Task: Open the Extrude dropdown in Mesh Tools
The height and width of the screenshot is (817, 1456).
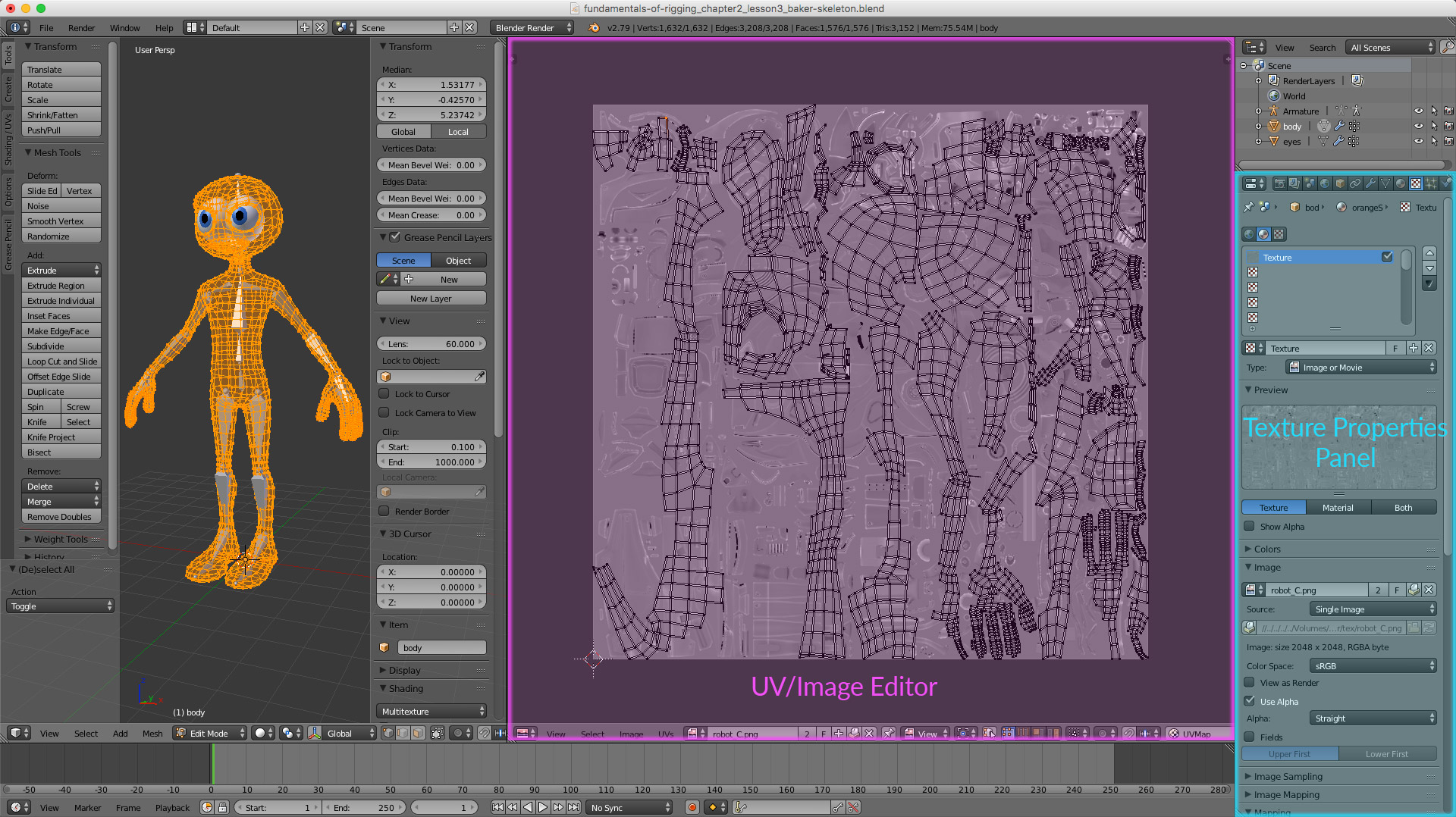Action: point(61,271)
